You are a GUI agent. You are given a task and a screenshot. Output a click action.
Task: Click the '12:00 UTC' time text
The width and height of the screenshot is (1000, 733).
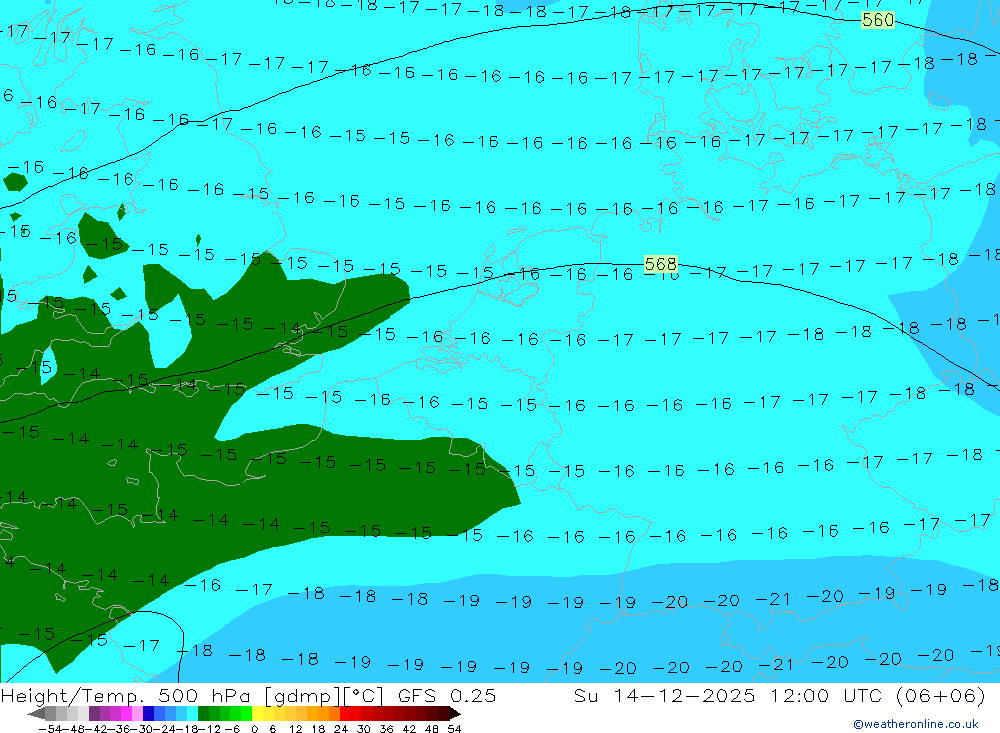pyautogui.click(x=826, y=696)
